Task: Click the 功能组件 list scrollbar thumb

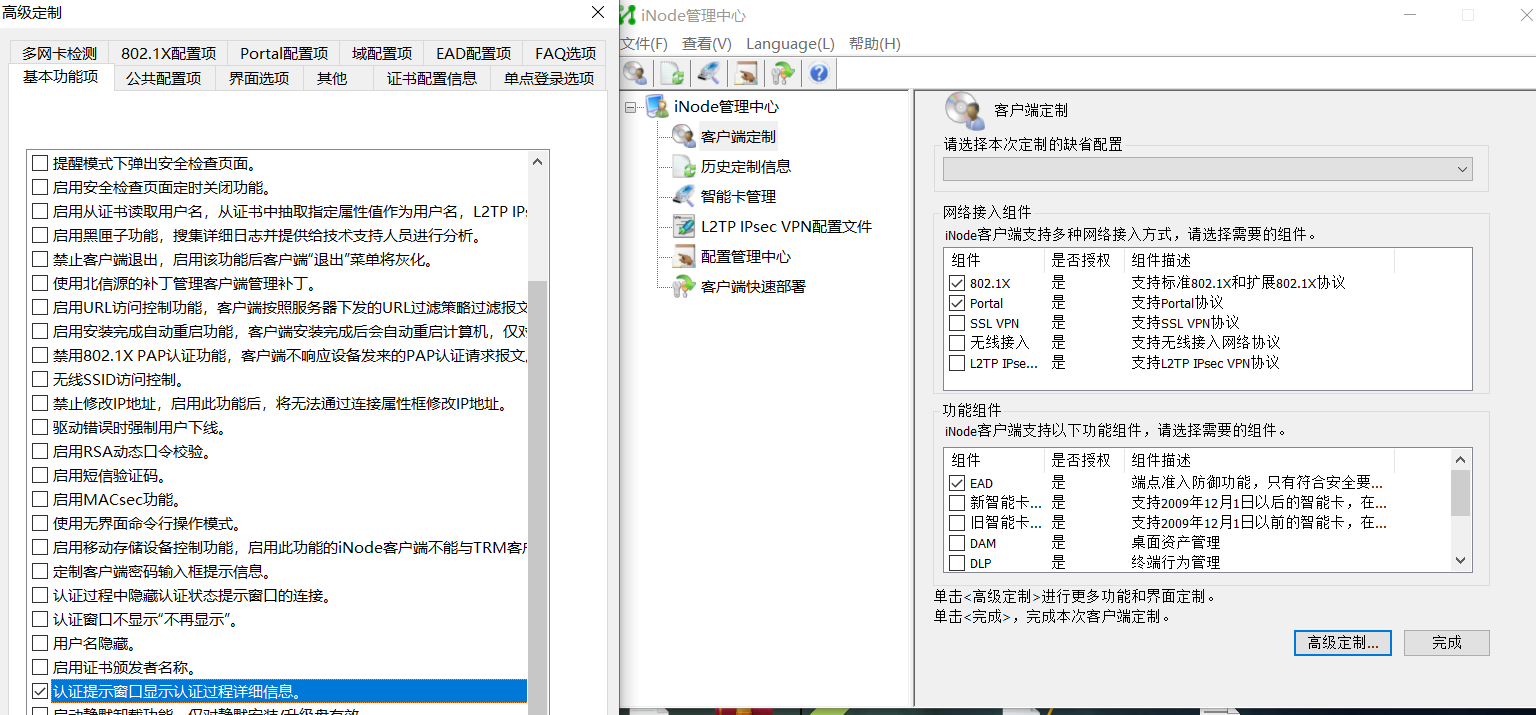Action: pyautogui.click(x=1461, y=492)
